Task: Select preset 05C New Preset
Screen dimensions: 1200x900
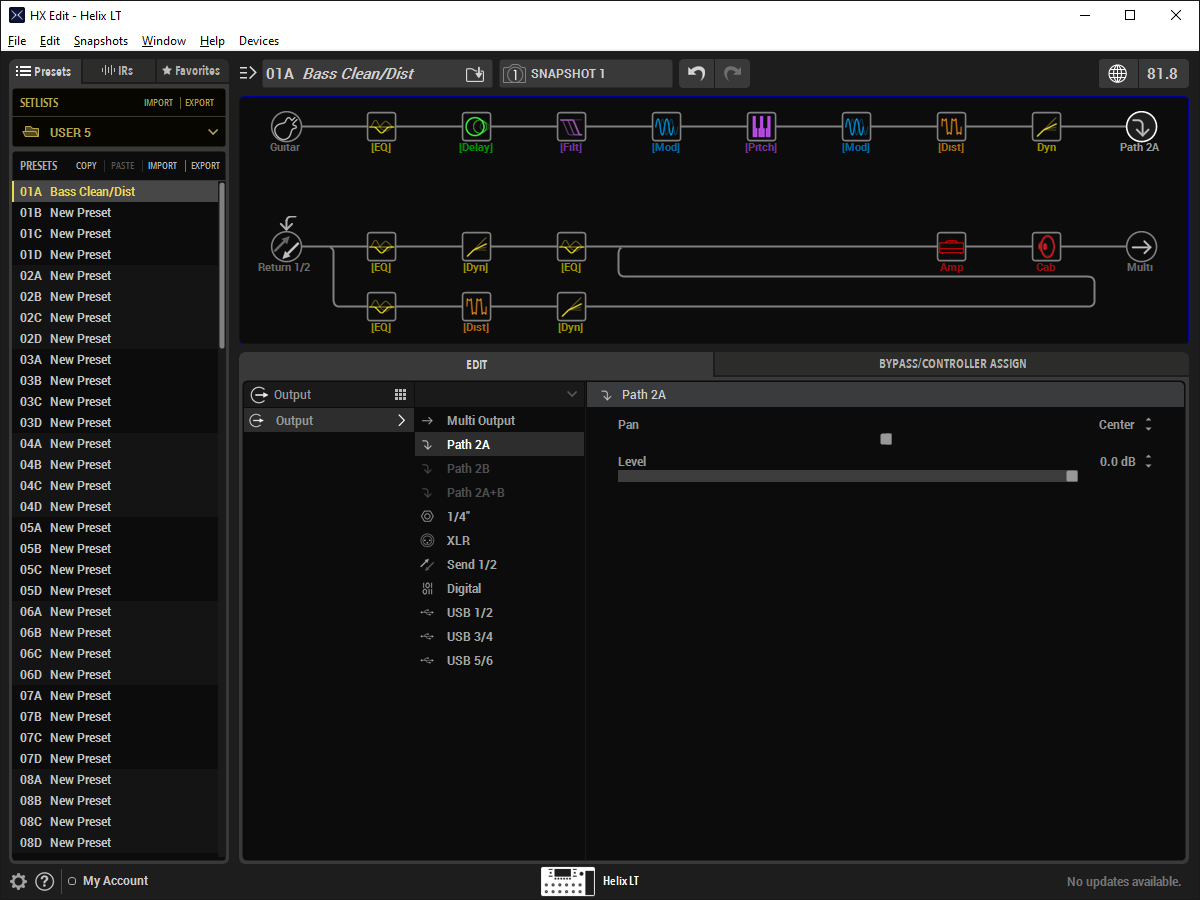Action: coord(115,570)
